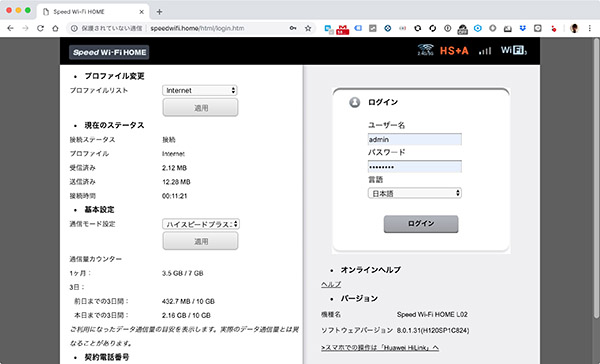Click the 通信量カウンター label

[96, 259]
